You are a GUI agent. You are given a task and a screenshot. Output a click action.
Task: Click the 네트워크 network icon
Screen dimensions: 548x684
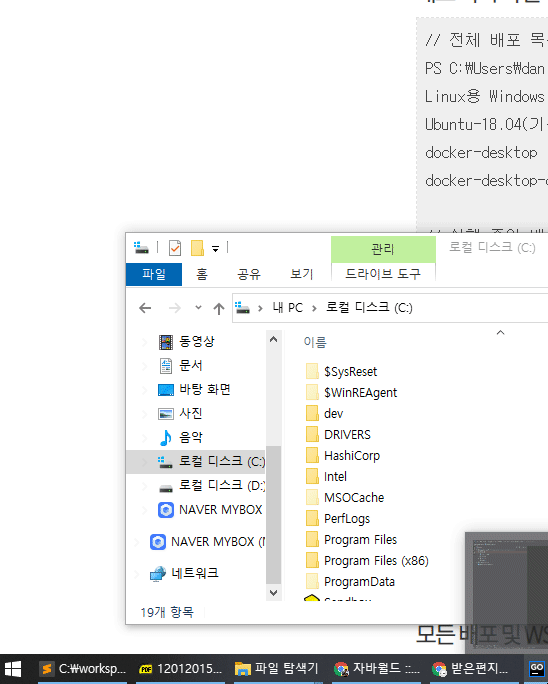click(158, 574)
